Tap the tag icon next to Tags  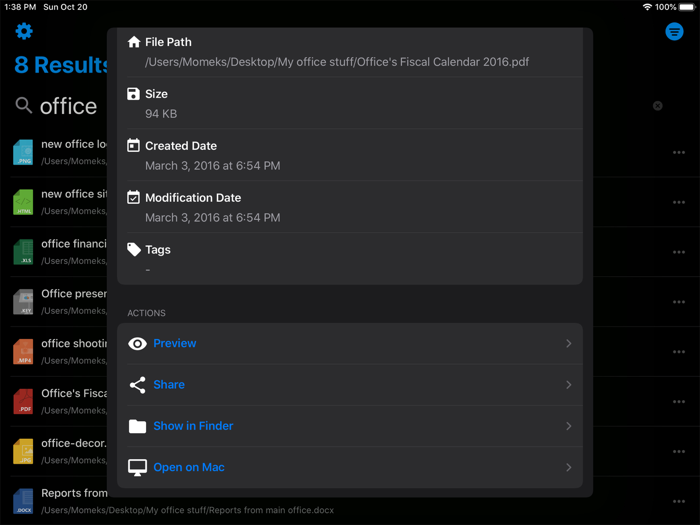point(133,250)
